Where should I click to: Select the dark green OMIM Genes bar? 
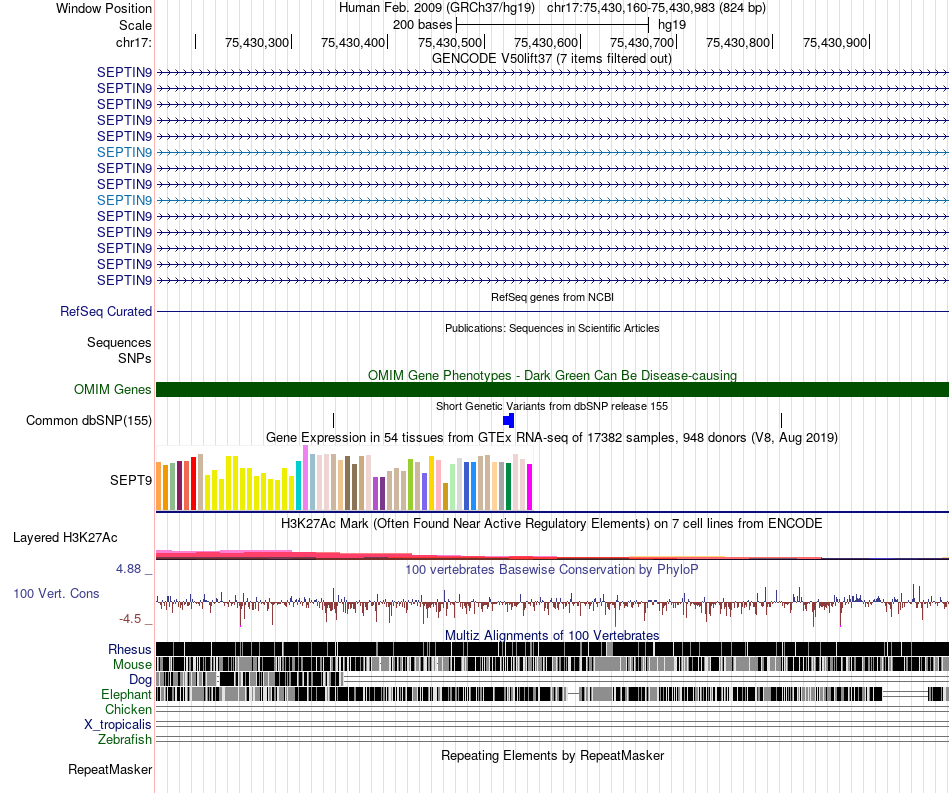552,390
